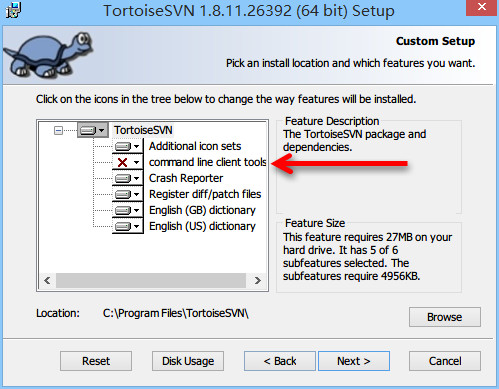Click the Register diff/patch files drive icon

(x=123, y=194)
